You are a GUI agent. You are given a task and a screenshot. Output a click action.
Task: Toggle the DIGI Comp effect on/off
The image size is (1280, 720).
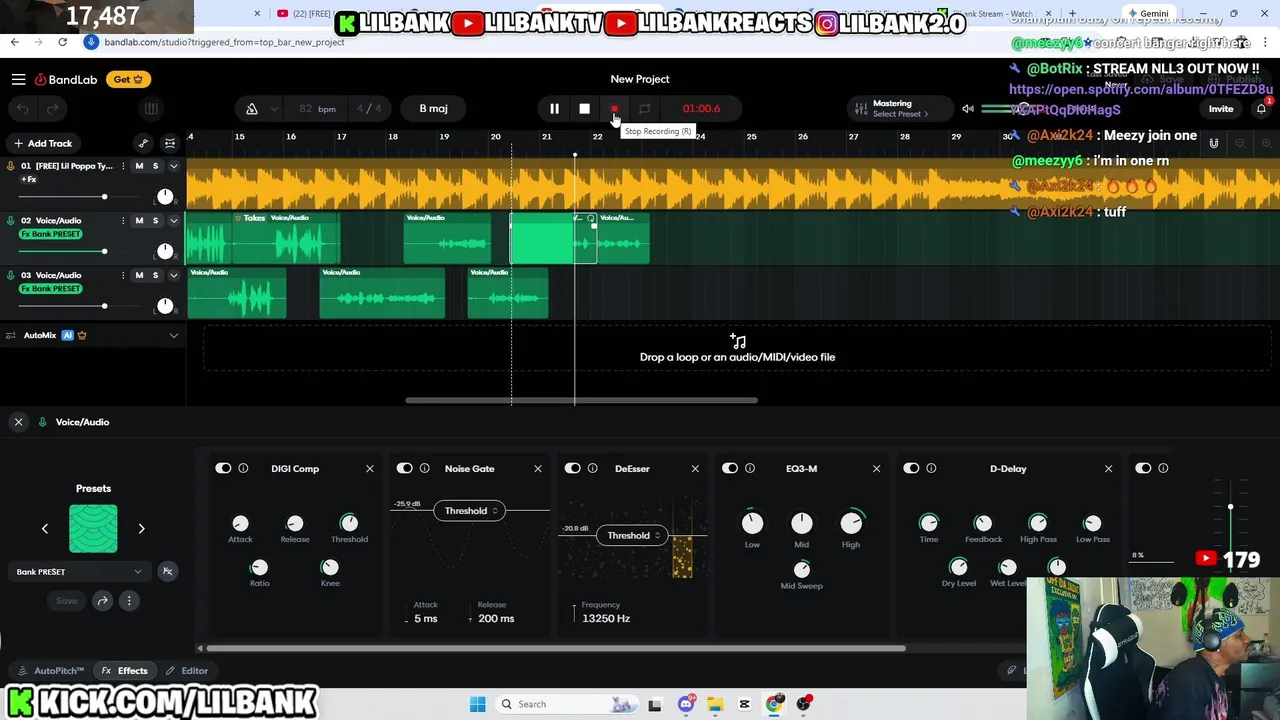[x=223, y=468]
